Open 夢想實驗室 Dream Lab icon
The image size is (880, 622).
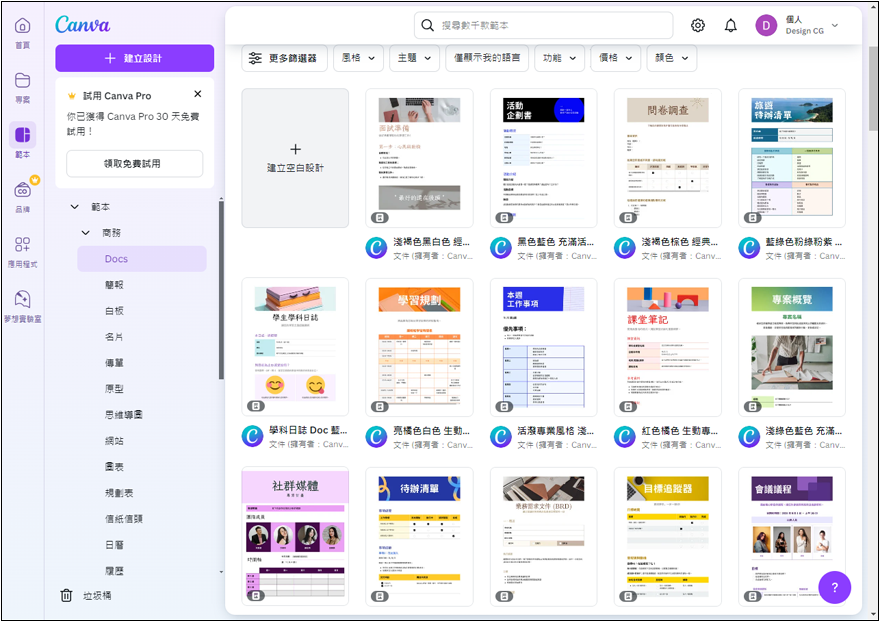(x=22, y=300)
